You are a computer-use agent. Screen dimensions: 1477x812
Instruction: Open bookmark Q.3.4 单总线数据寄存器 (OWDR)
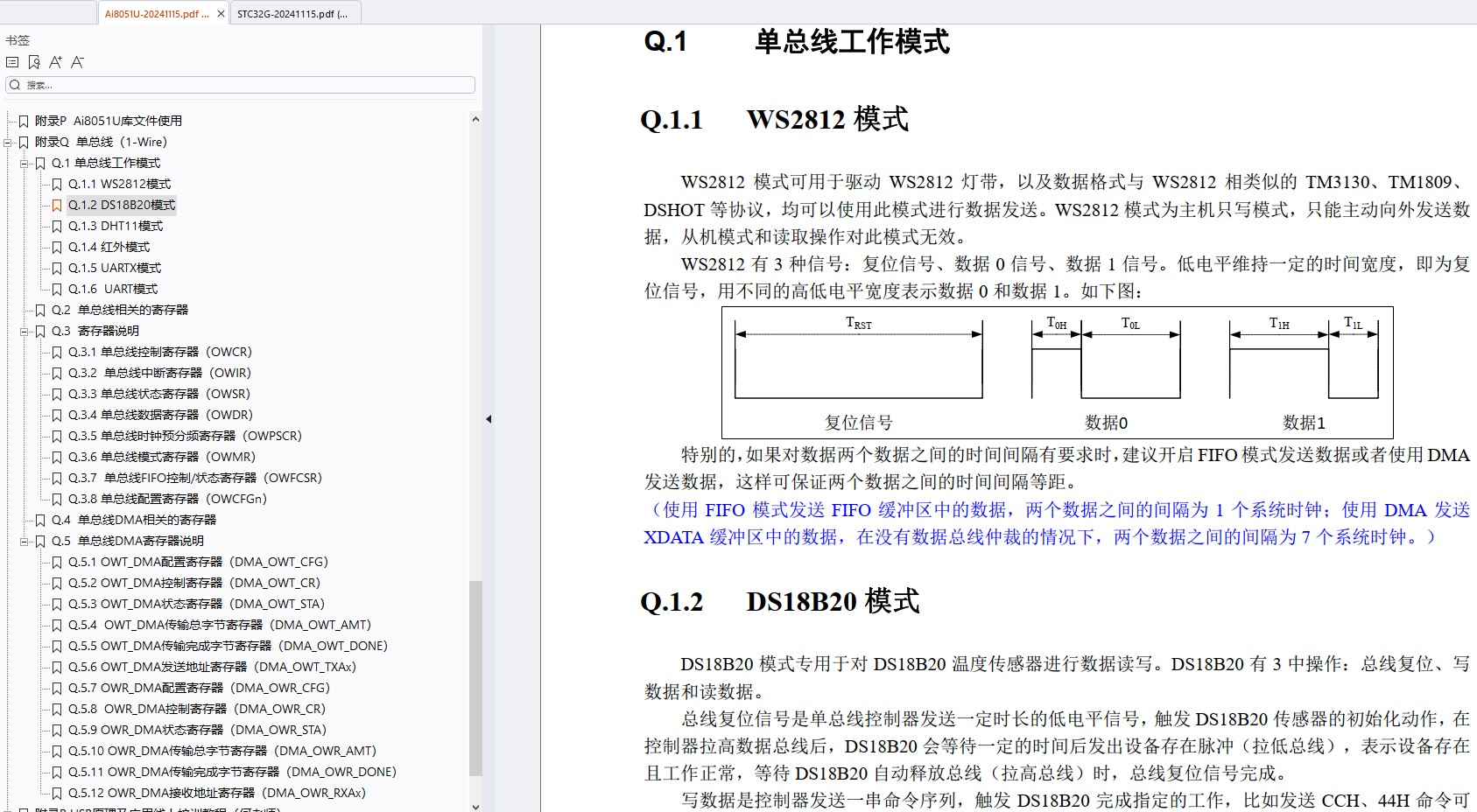click(x=160, y=415)
